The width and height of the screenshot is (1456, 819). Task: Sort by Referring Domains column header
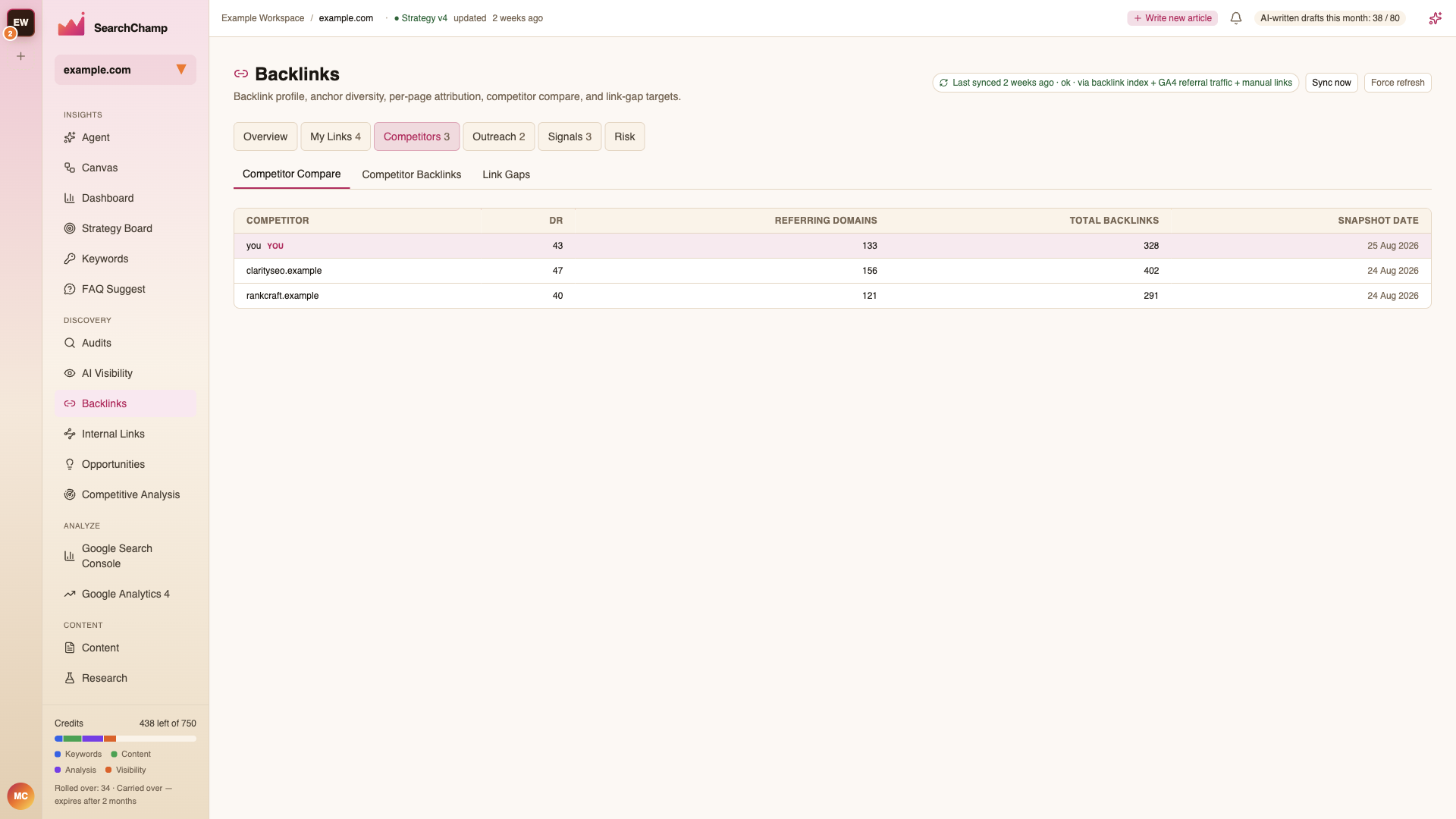click(x=826, y=221)
